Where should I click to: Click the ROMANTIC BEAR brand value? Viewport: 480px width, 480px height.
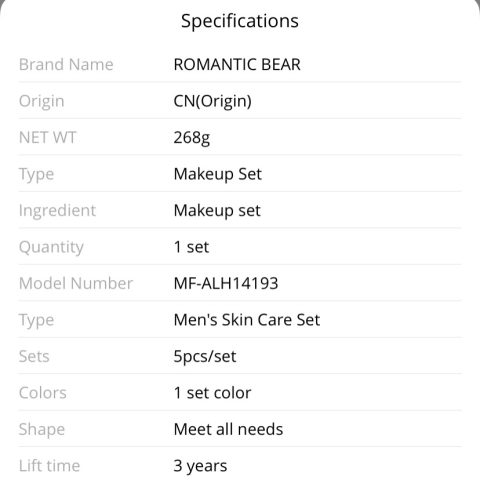pos(237,64)
